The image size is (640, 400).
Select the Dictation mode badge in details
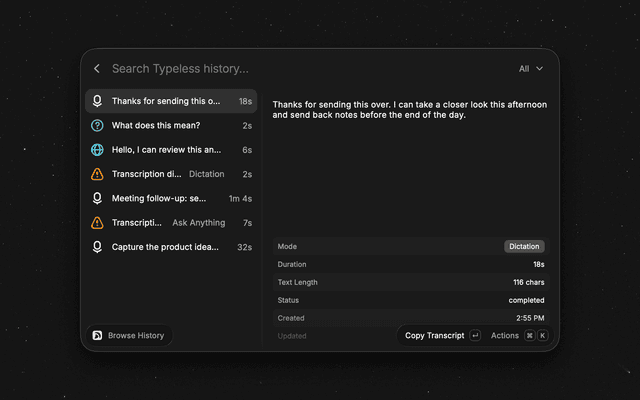pyautogui.click(x=524, y=247)
